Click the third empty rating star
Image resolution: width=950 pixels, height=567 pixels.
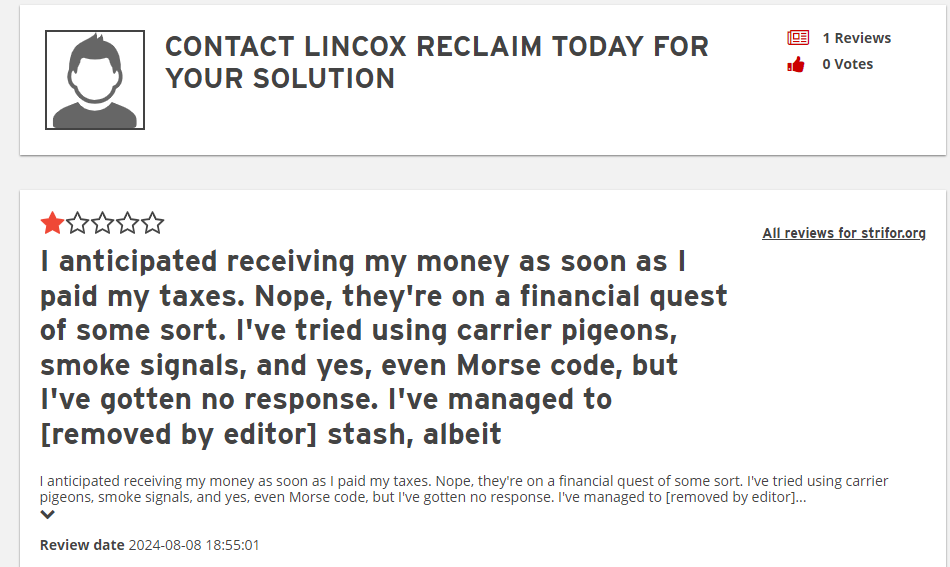[102, 223]
